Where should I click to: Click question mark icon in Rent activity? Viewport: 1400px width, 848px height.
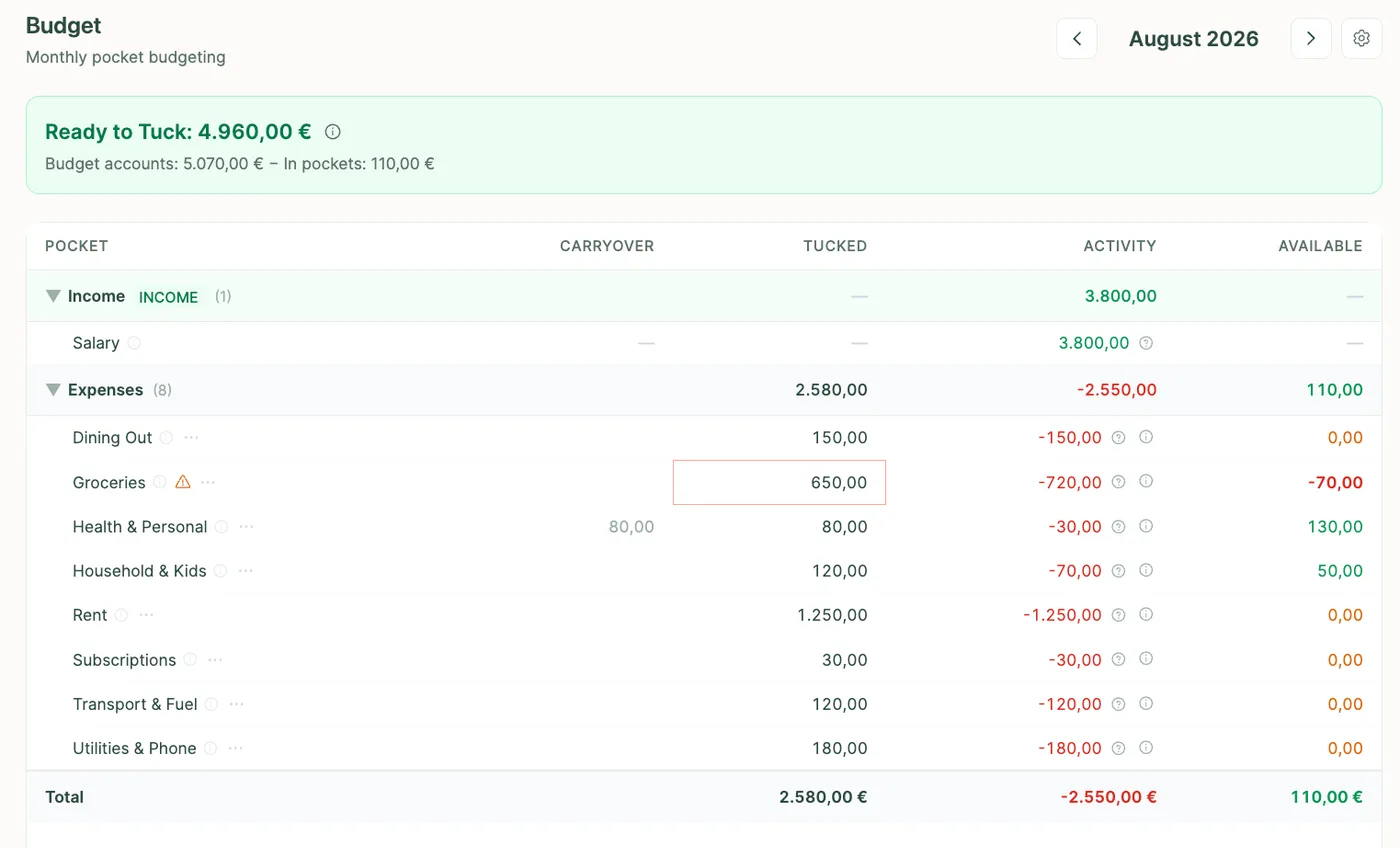coord(1118,615)
